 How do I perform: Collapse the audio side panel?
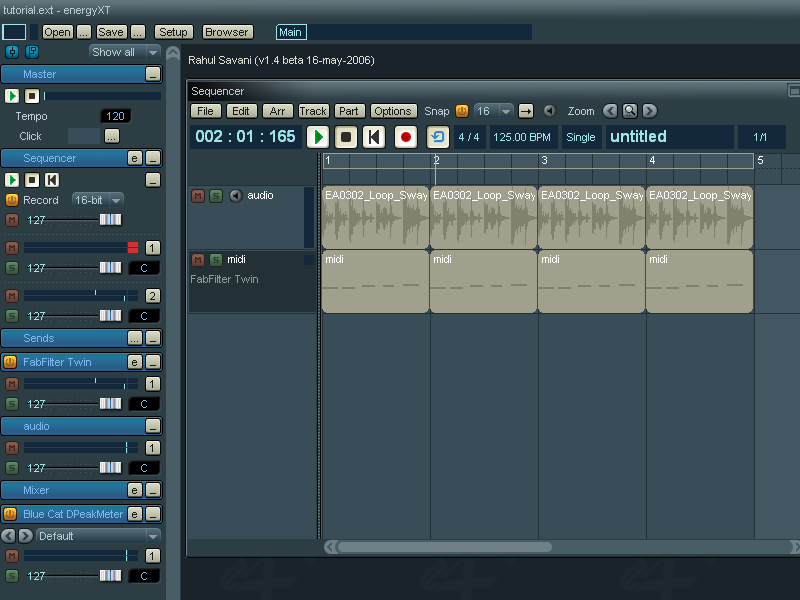[x=153, y=426]
